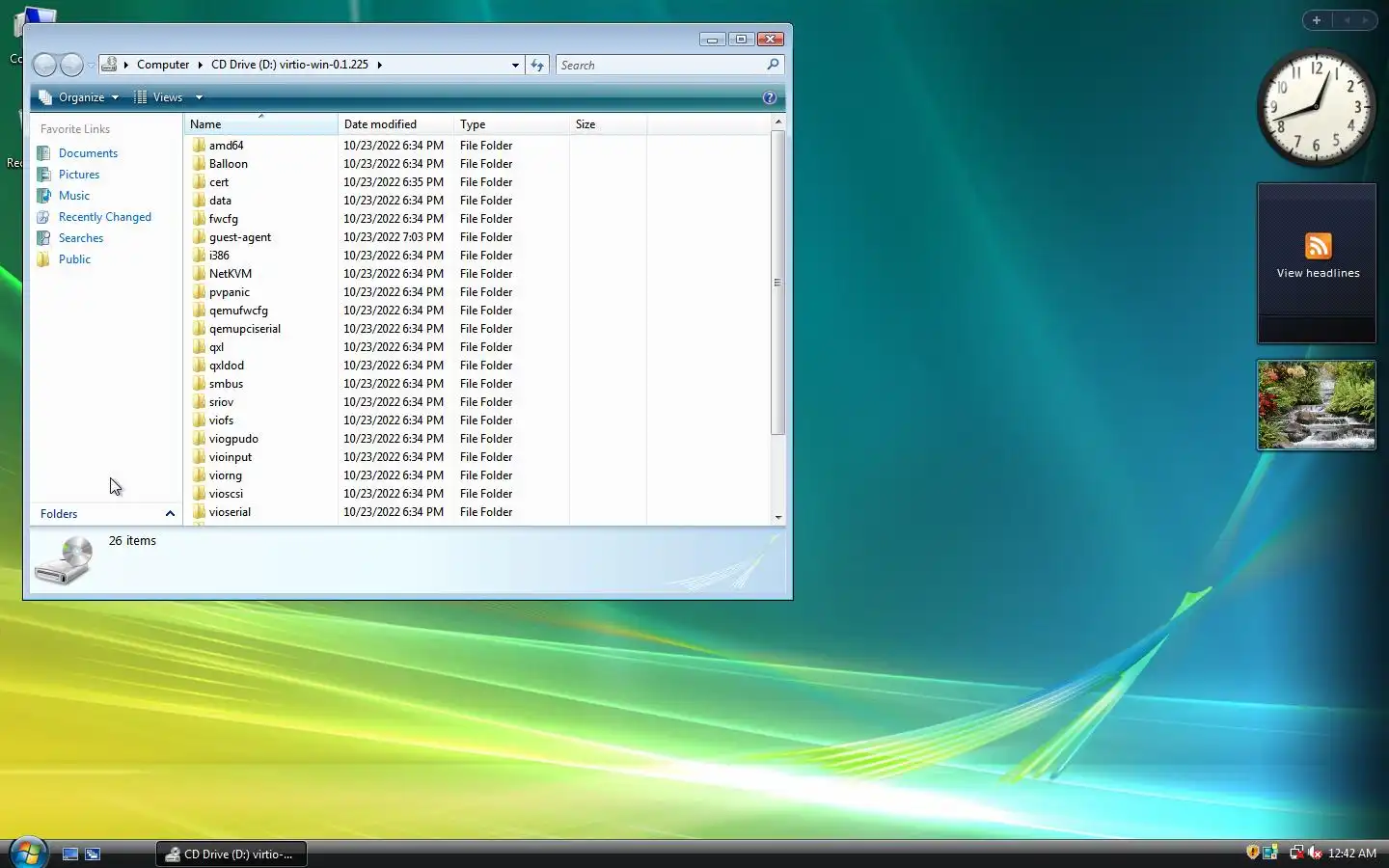This screenshot has width=1389, height=868.
Task: Click Switch between windows quick launch icon
Action: click(x=93, y=854)
